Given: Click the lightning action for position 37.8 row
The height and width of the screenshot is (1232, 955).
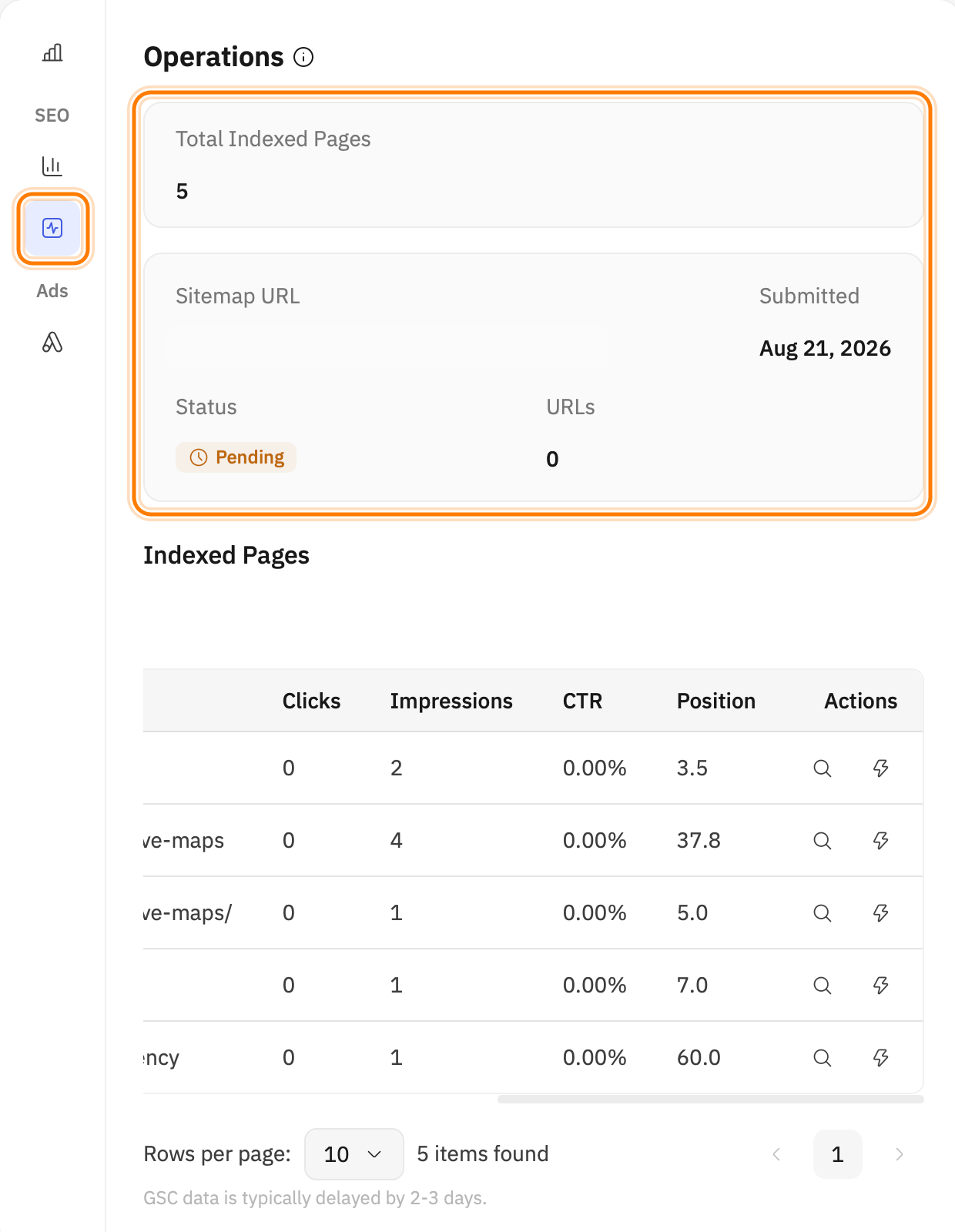Looking at the screenshot, I should click(x=881, y=840).
